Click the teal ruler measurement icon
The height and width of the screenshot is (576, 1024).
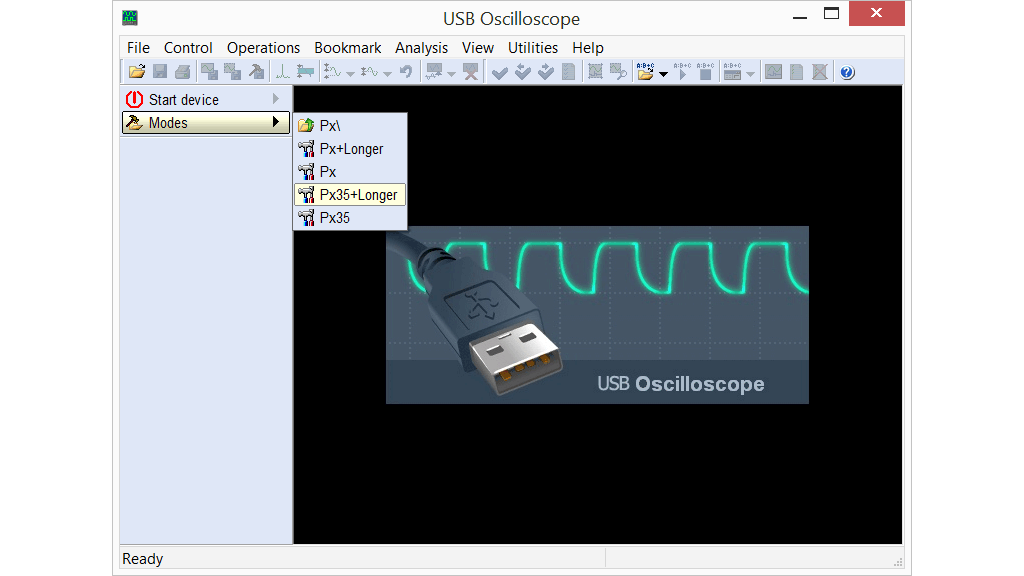(x=305, y=72)
